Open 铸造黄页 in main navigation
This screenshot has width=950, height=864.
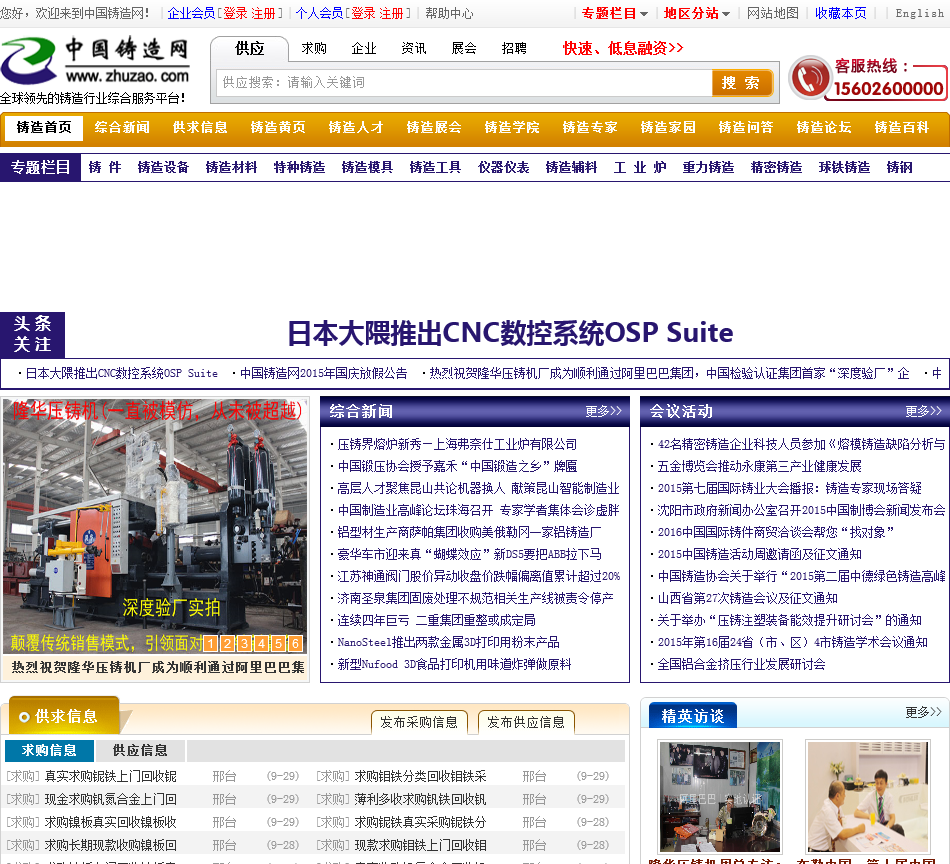[x=278, y=127]
